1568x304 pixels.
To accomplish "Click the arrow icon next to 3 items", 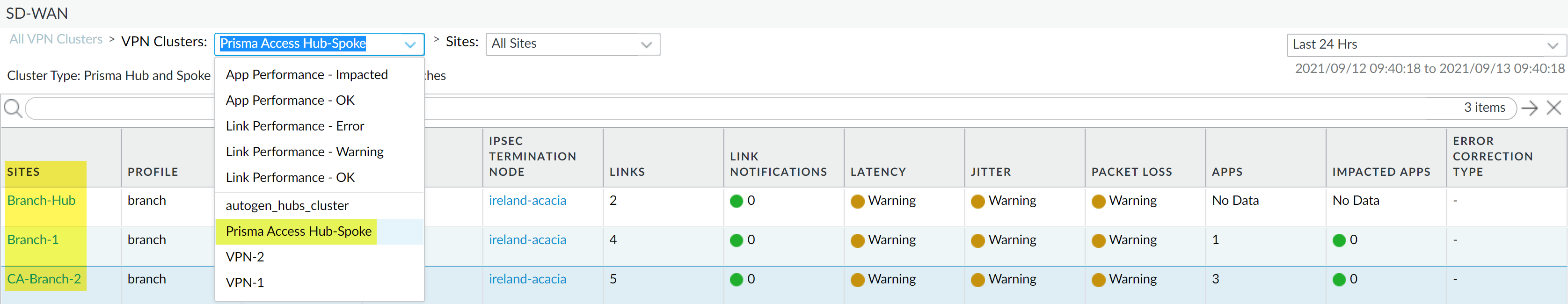I will click(1529, 108).
